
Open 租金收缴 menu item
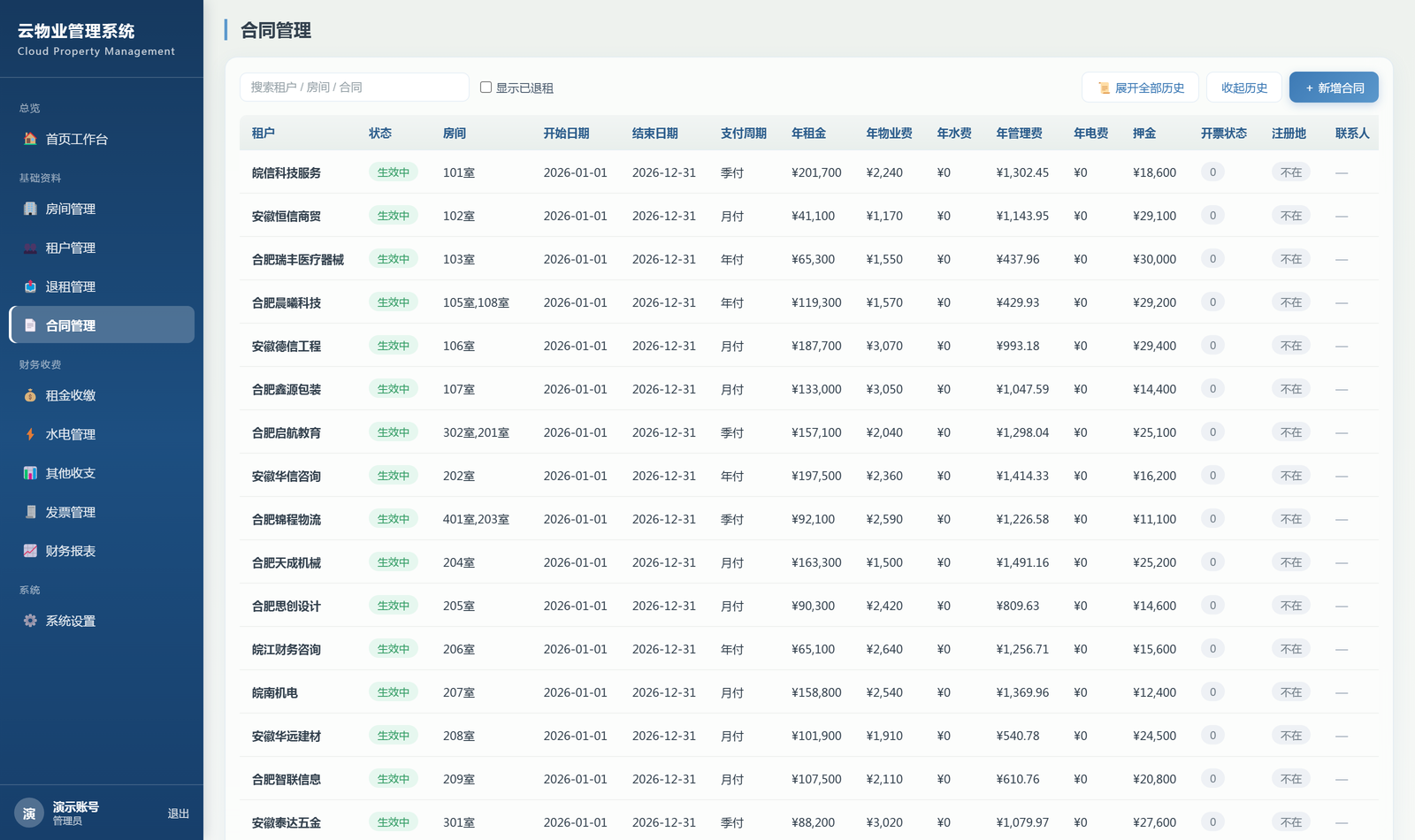point(102,395)
